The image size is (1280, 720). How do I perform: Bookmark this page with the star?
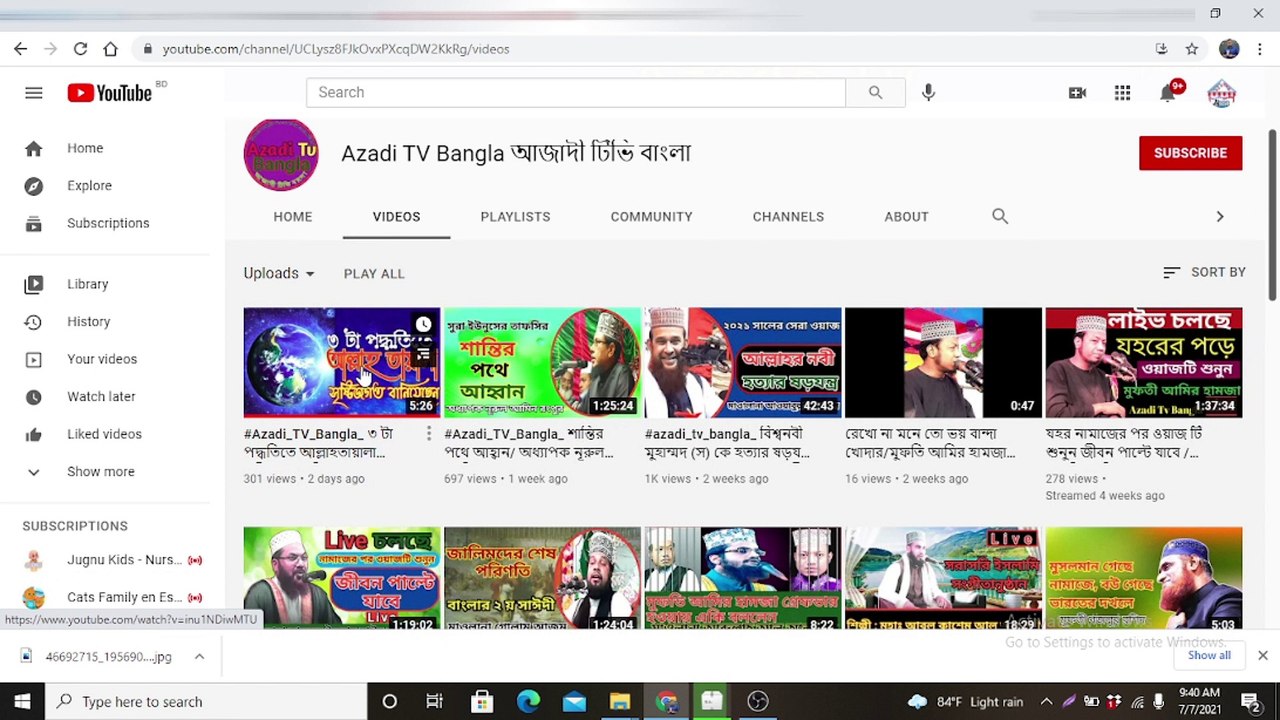(1191, 49)
